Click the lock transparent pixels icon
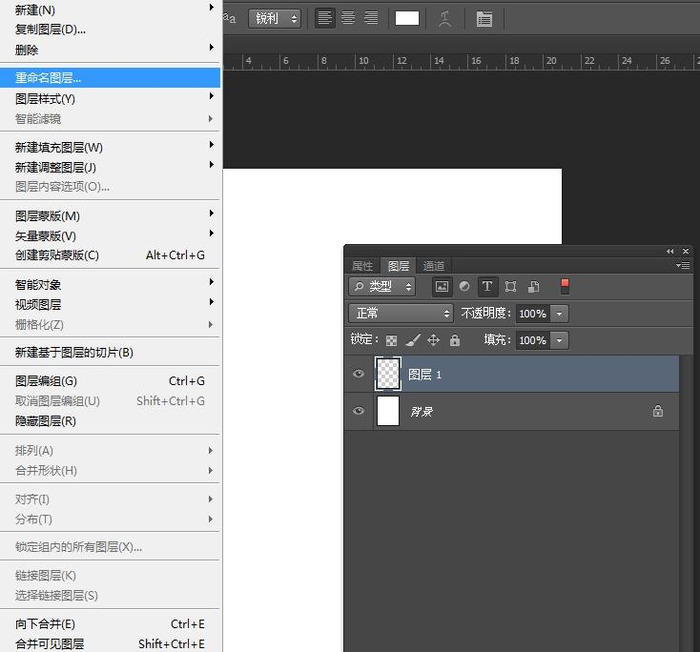This screenshot has height=652, width=700. tap(391, 341)
